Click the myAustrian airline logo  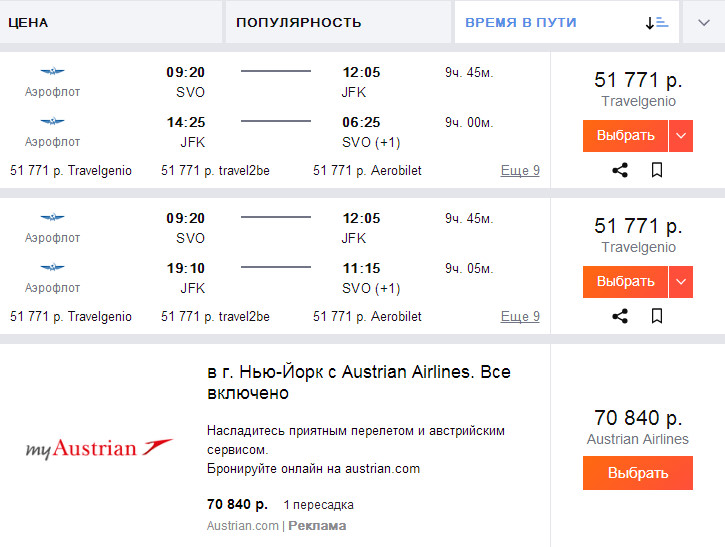(99, 448)
